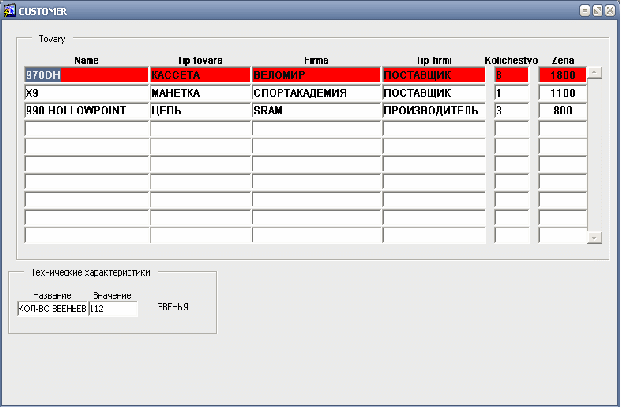The height and width of the screenshot is (408, 621).
Task: Select the 1100 price cell
Action: (x=562, y=93)
